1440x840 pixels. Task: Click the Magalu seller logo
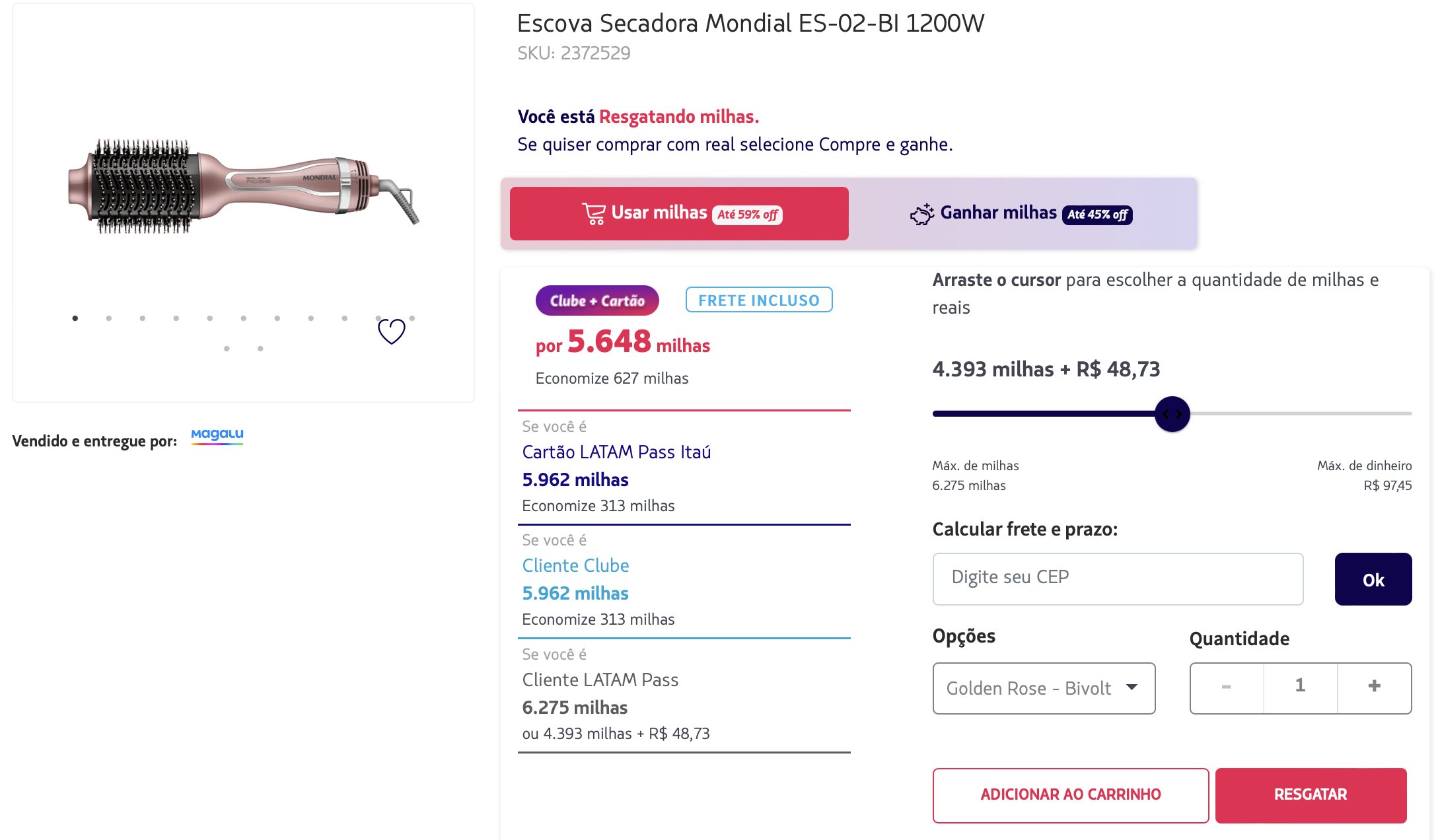tap(217, 435)
